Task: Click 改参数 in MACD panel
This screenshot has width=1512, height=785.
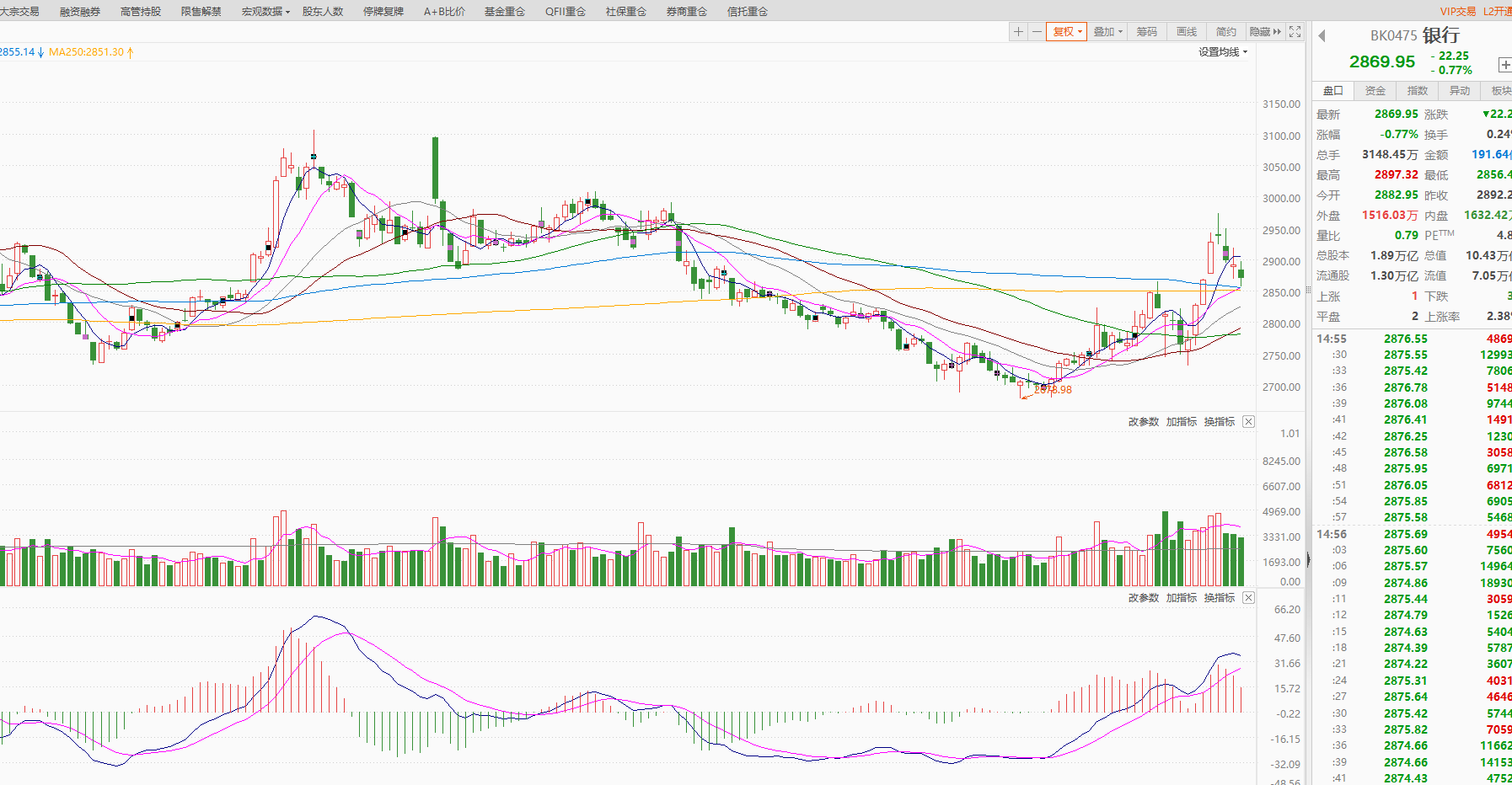Action: 1144,598
